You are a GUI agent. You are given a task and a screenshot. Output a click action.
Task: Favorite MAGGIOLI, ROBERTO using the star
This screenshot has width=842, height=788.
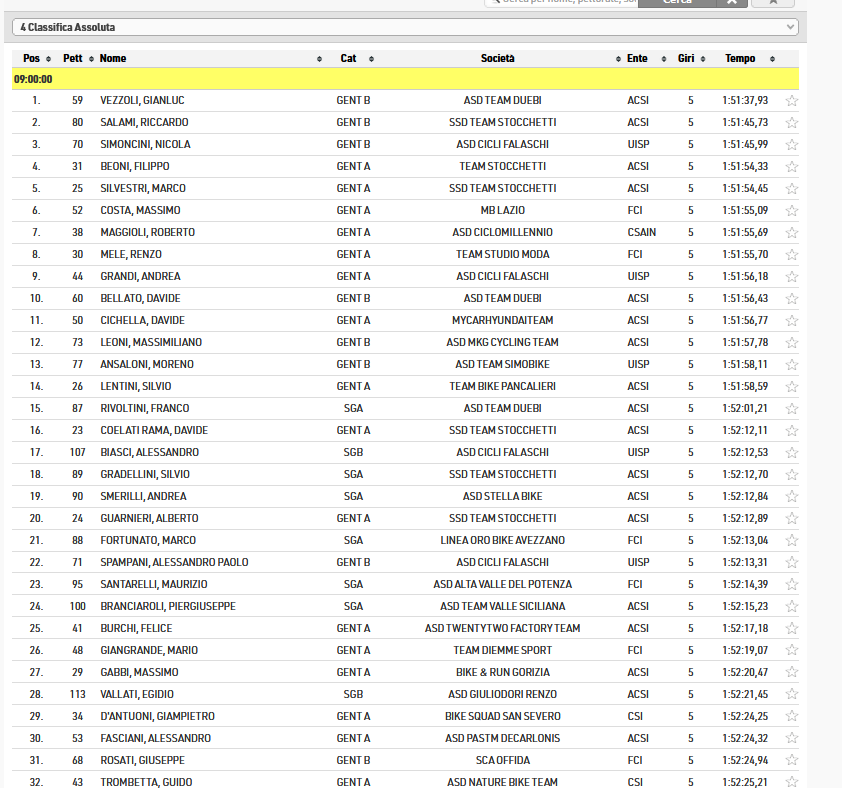click(792, 233)
